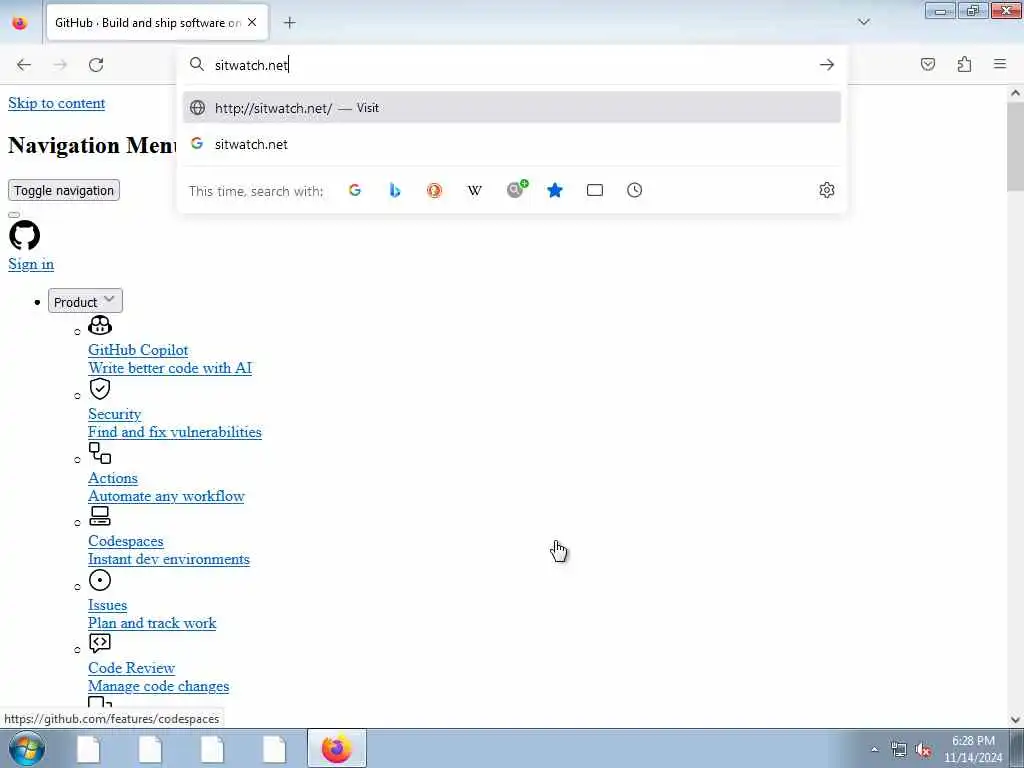The image size is (1024, 768).
Task: Click the page scrollbar down arrow
Action: (x=1015, y=720)
